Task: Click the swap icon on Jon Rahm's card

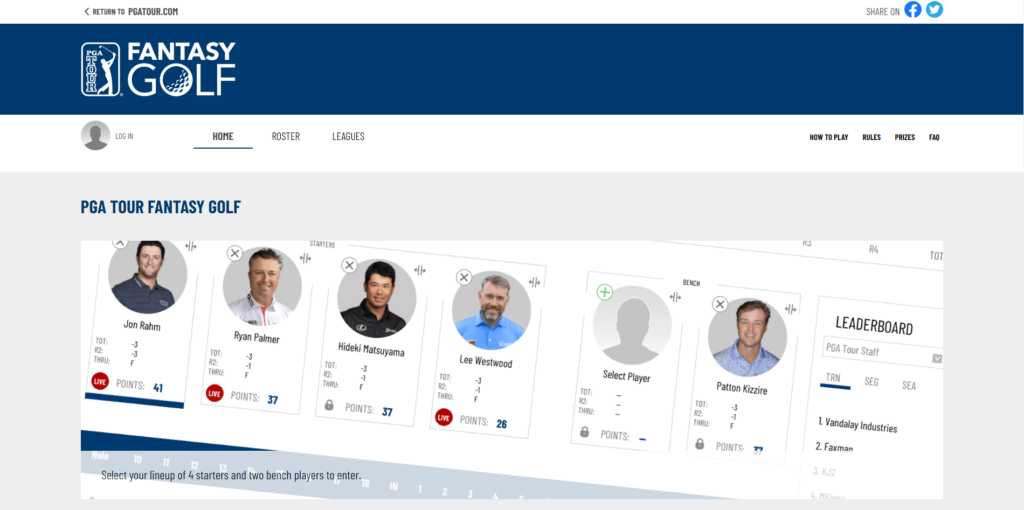Action: [x=191, y=246]
